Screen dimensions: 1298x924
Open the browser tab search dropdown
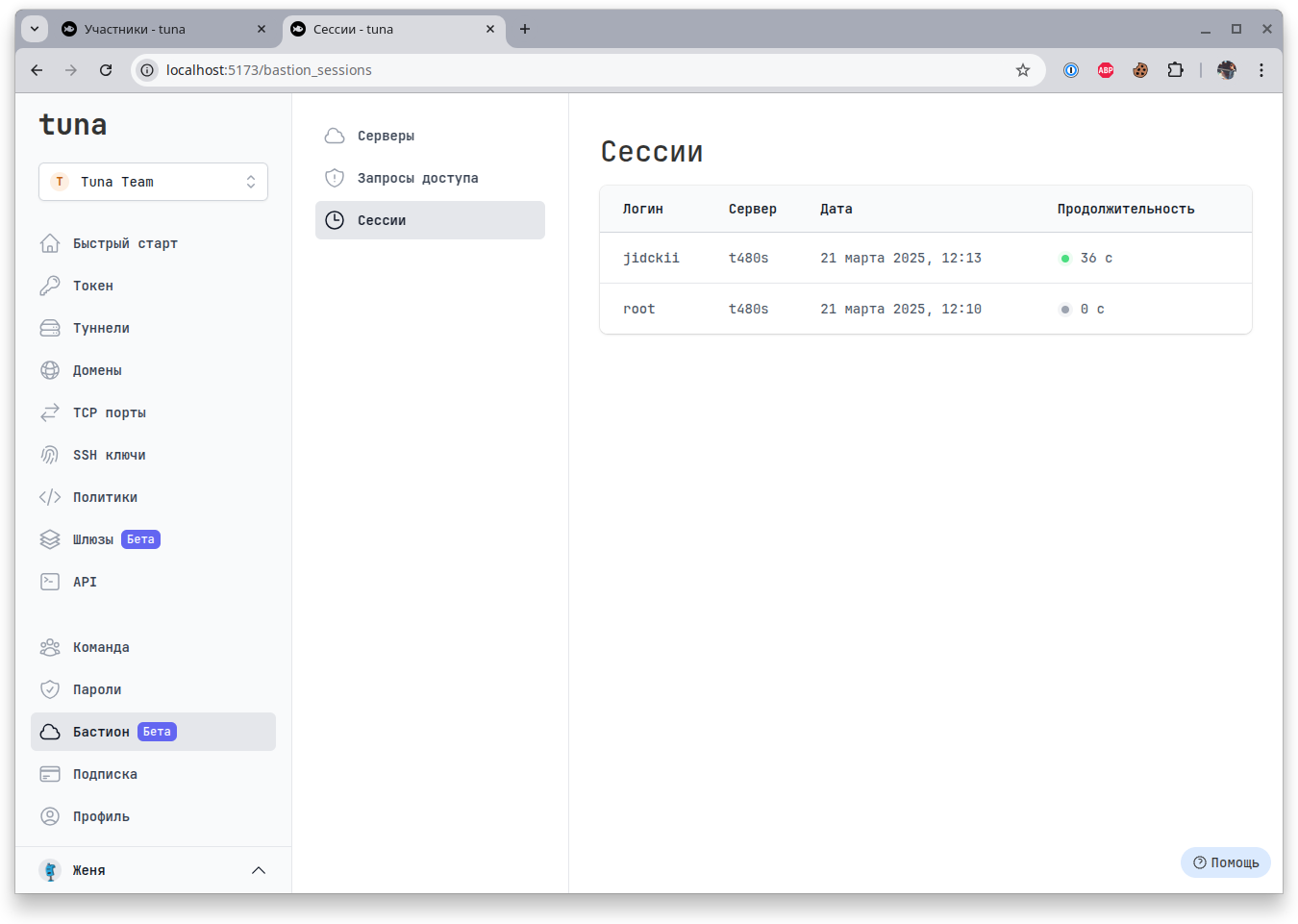pyautogui.click(x=35, y=29)
